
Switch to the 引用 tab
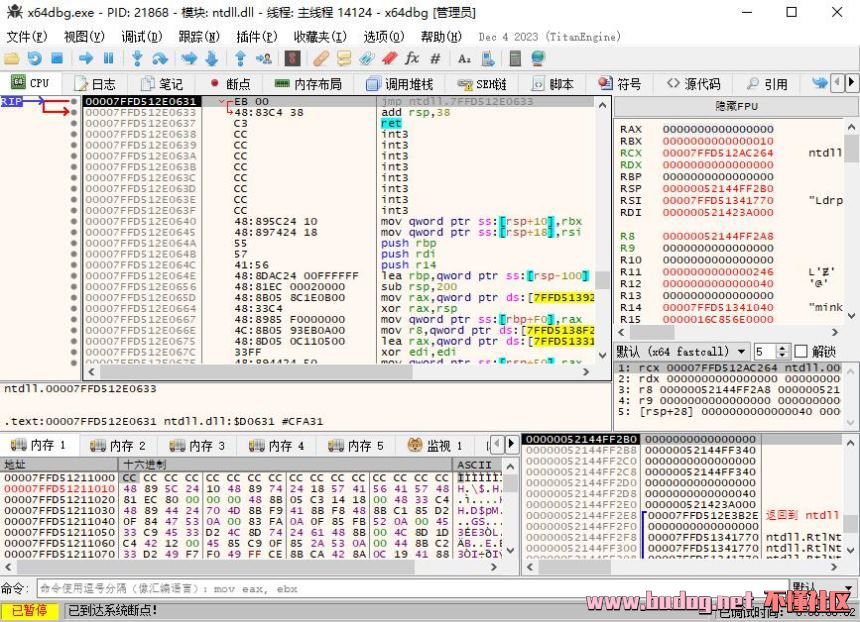tap(767, 84)
